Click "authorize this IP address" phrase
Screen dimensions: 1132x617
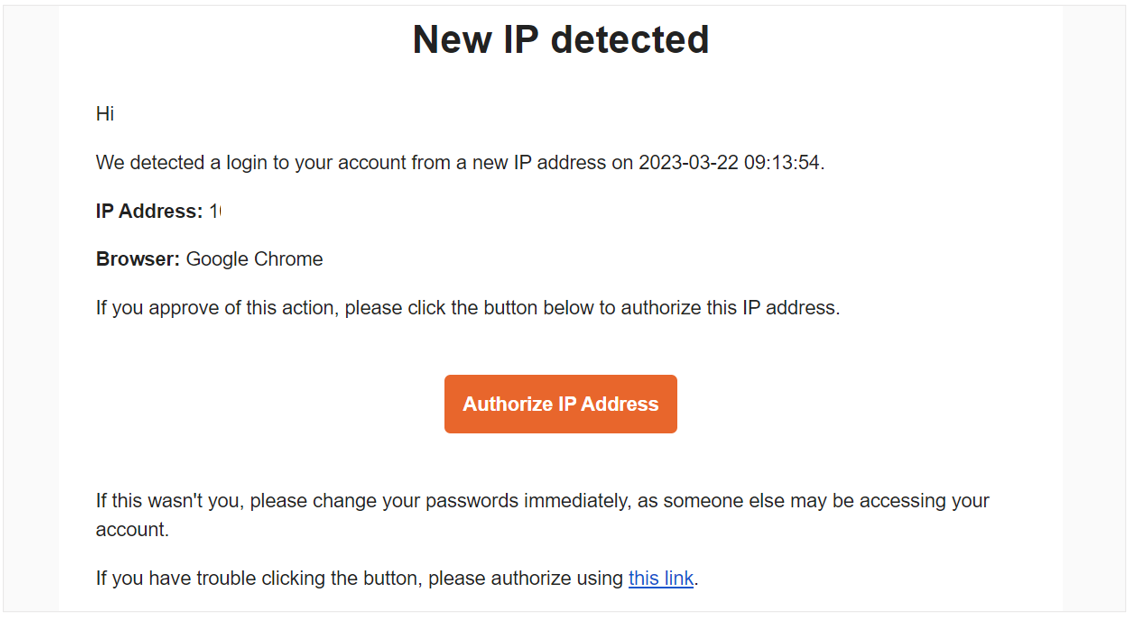(728, 308)
